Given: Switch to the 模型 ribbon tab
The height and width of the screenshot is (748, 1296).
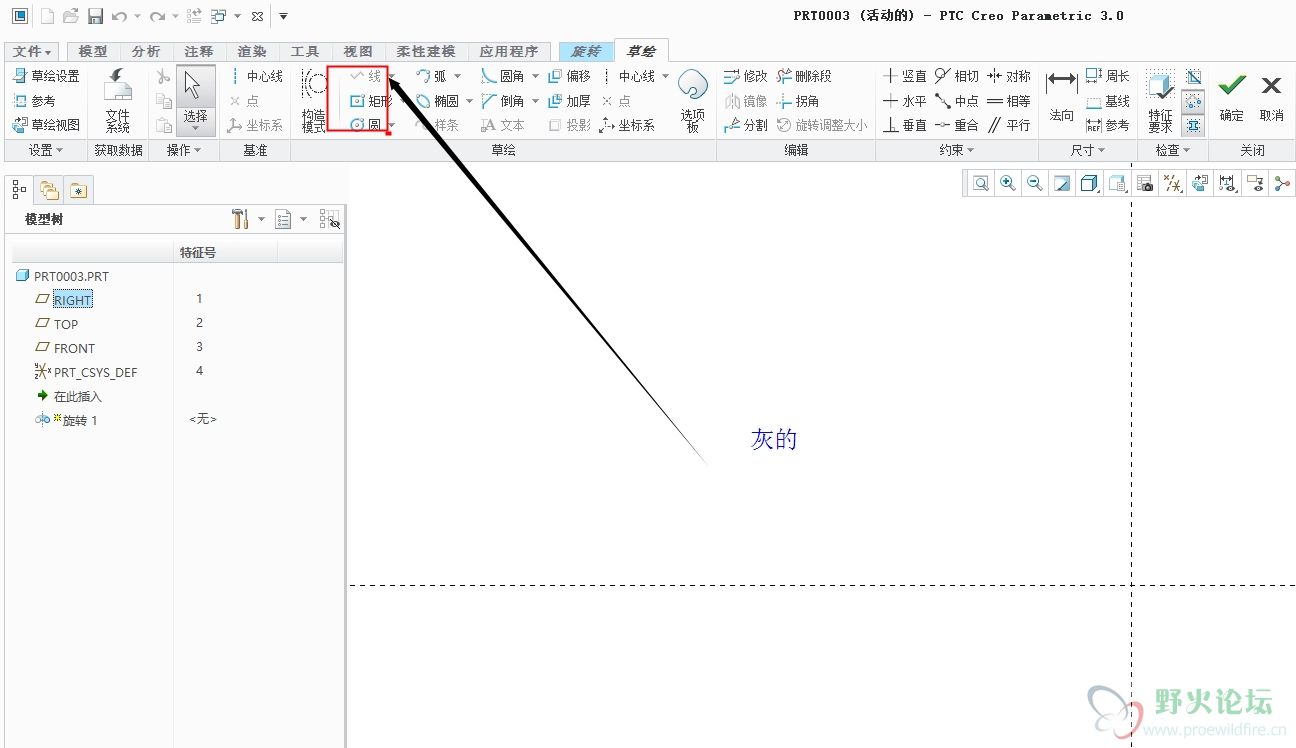Looking at the screenshot, I should pos(93,51).
